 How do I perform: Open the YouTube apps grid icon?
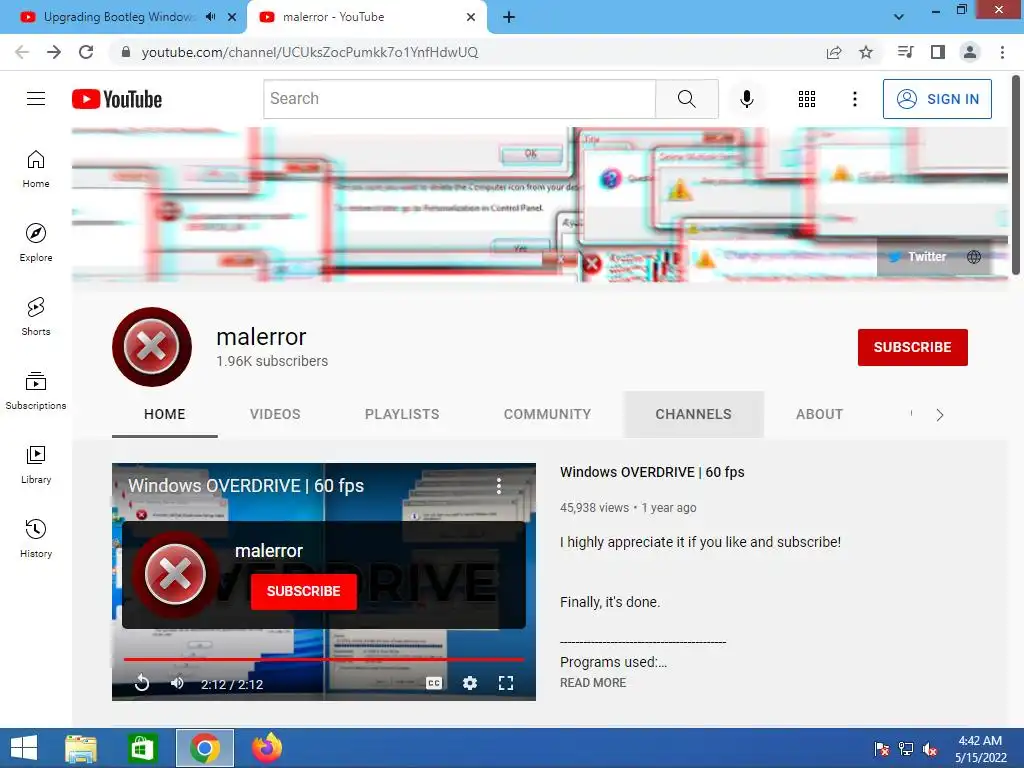(x=807, y=99)
